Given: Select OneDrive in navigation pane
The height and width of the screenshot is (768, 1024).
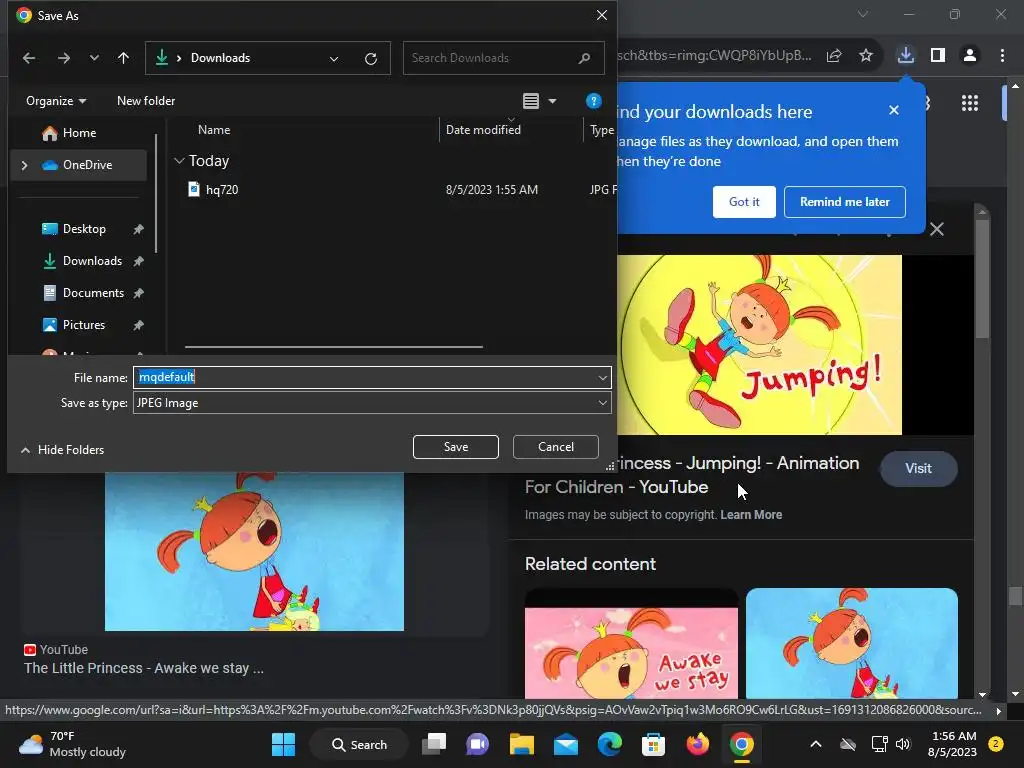Looking at the screenshot, I should pos(78,165).
